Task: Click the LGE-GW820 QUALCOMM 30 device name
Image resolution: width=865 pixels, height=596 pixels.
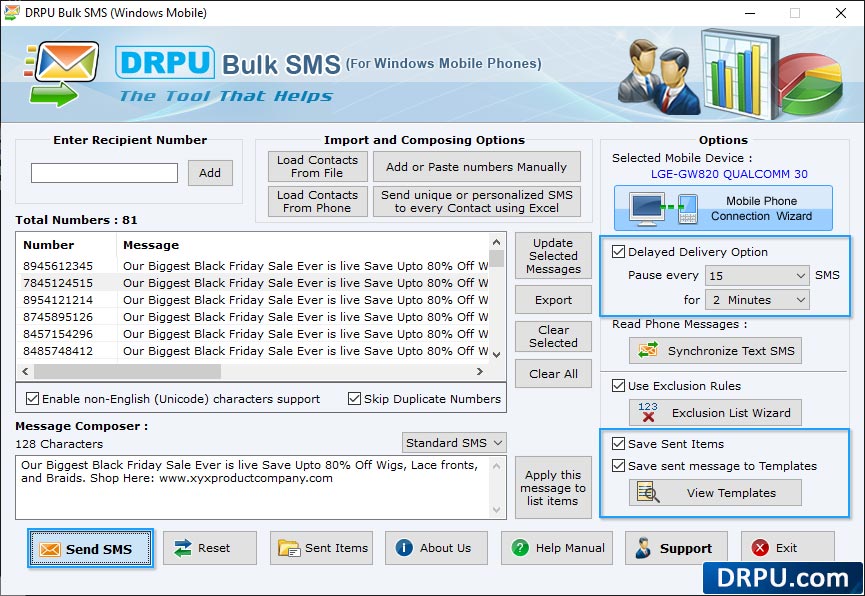Action: tap(729, 174)
